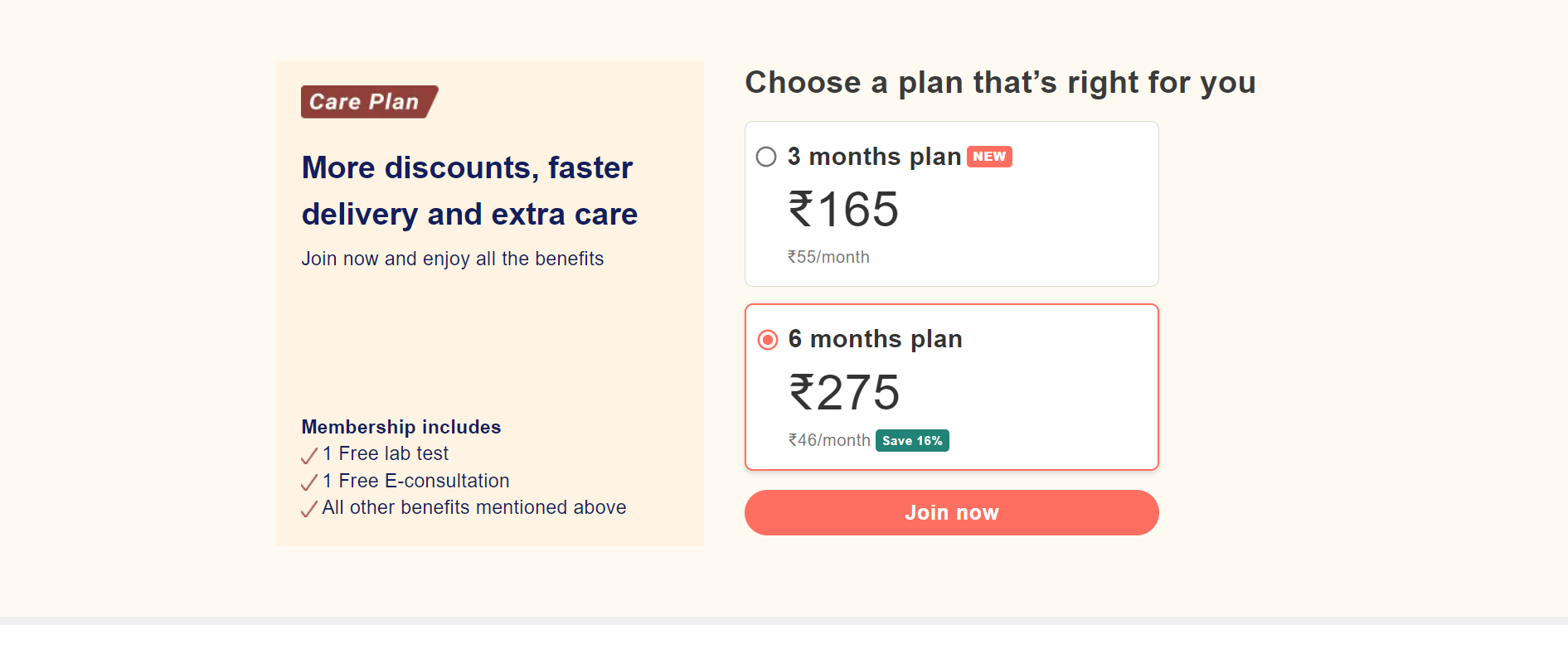Click the "3 months plan" label
The width and height of the screenshot is (1568, 649).
(x=874, y=157)
